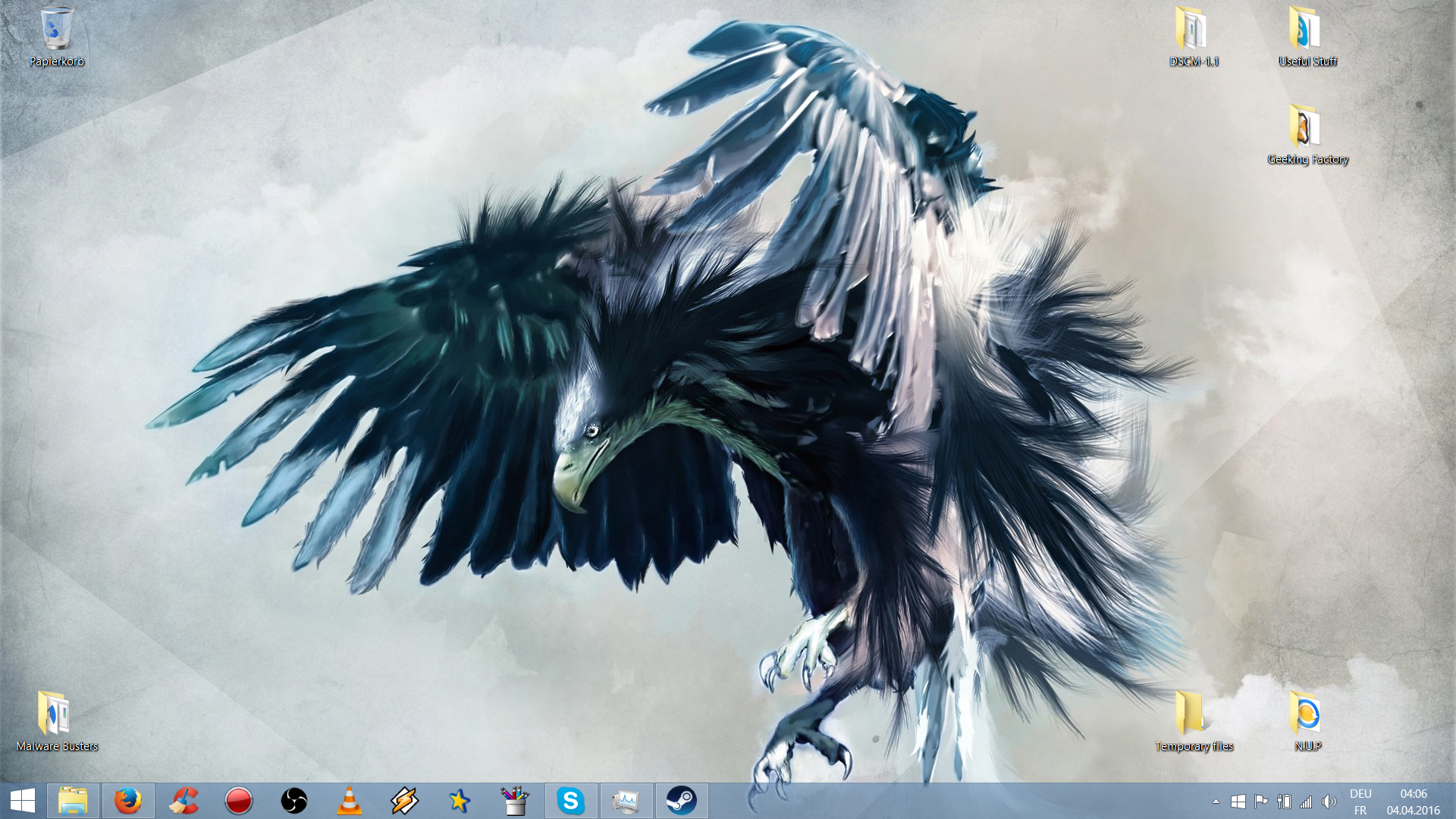Launch Firefox from the taskbar
Screen dimensions: 1456x819
pyautogui.click(x=128, y=801)
